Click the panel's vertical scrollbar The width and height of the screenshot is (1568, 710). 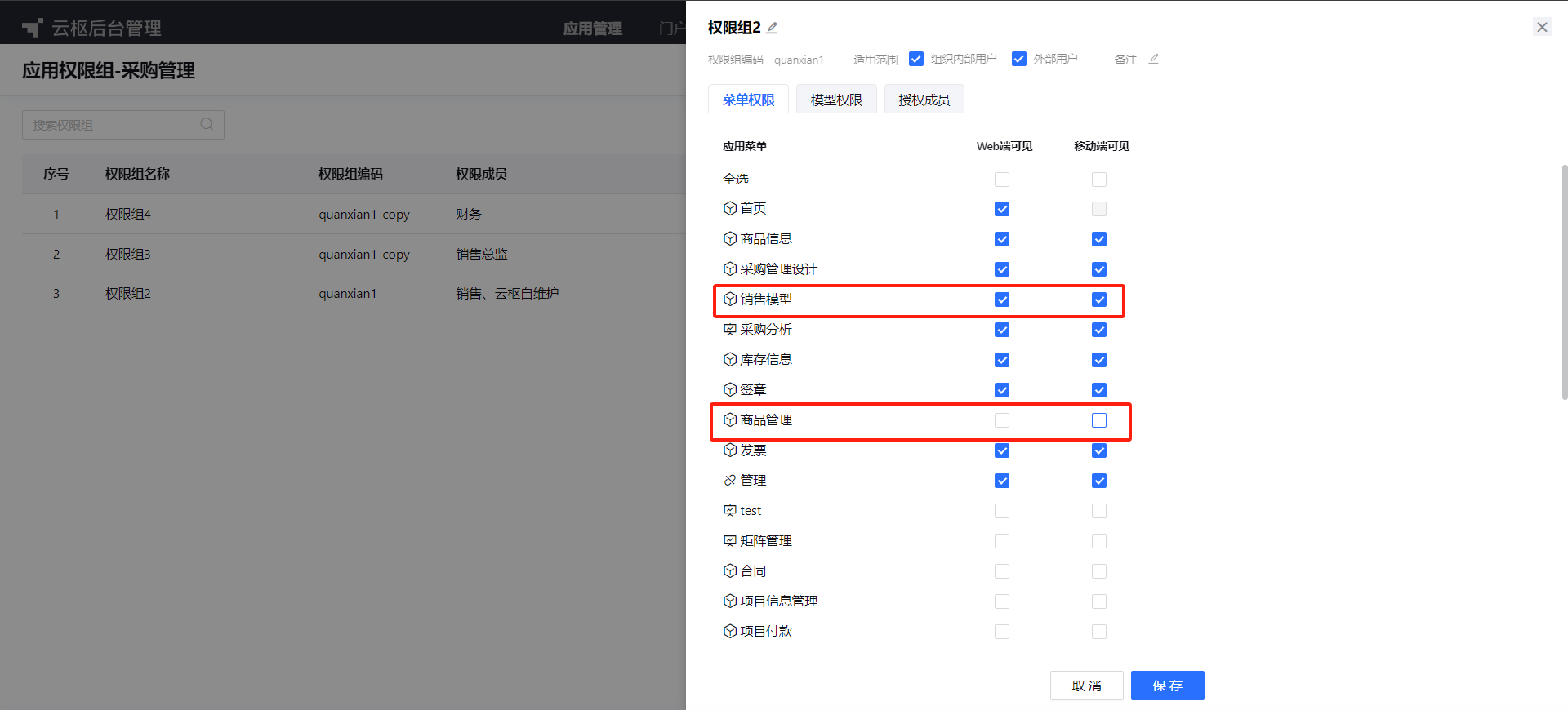pyautogui.click(x=1565, y=282)
